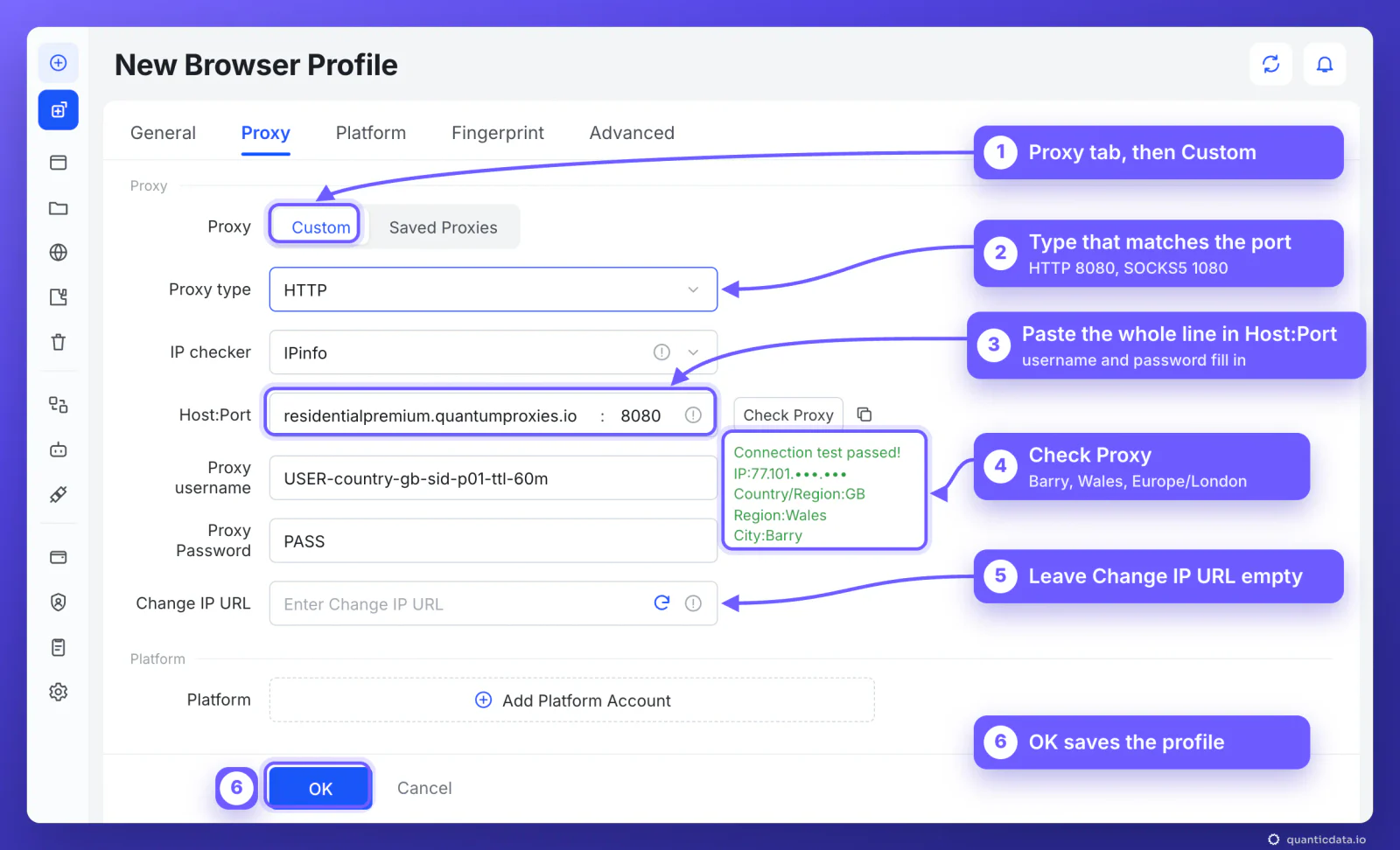Open the synchronizer sidebar icon

click(x=59, y=405)
